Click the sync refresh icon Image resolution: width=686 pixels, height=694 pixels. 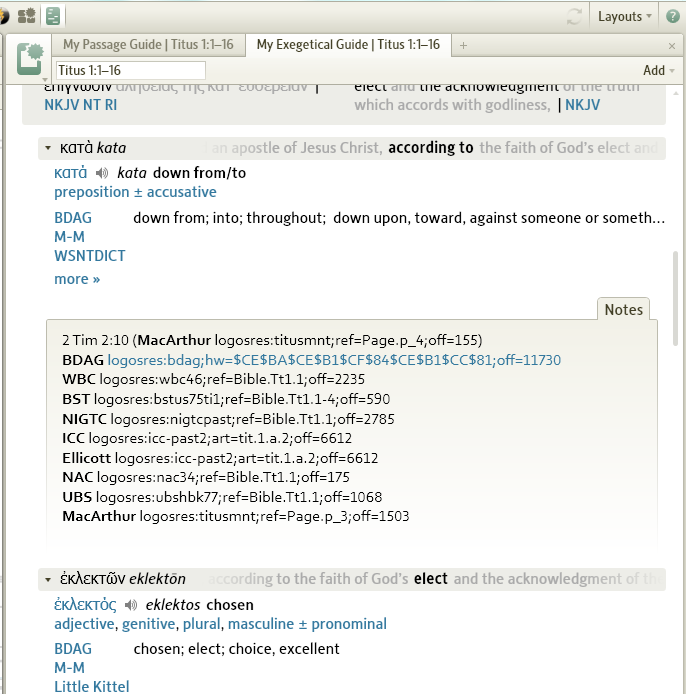pos(574,17)
